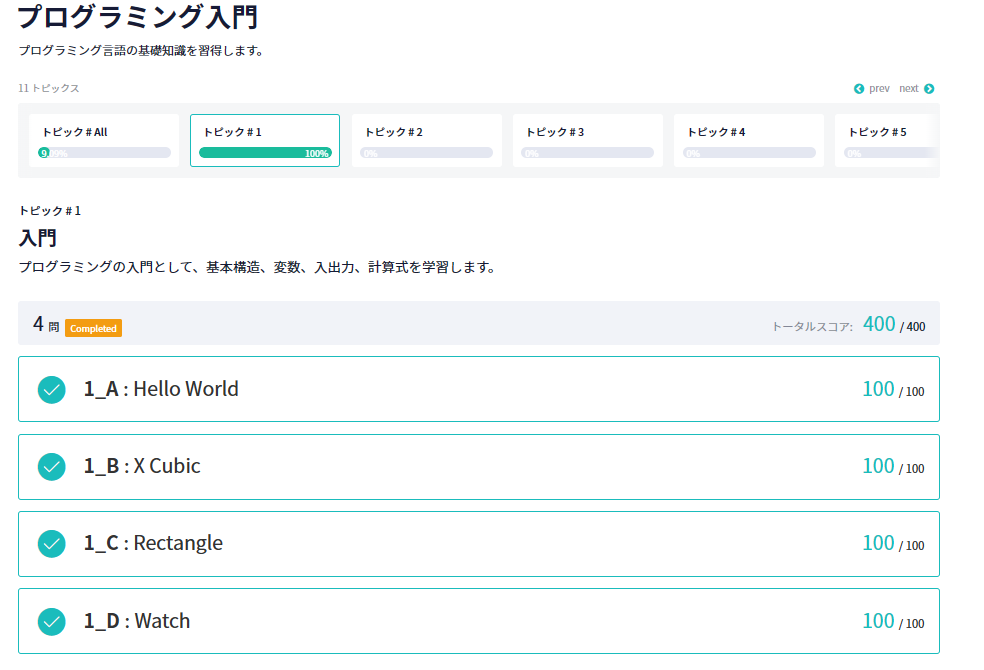Click the completion checkmark beside 1_A Hello World
Screen dimensions: 984x670
[x=51, y=389]
